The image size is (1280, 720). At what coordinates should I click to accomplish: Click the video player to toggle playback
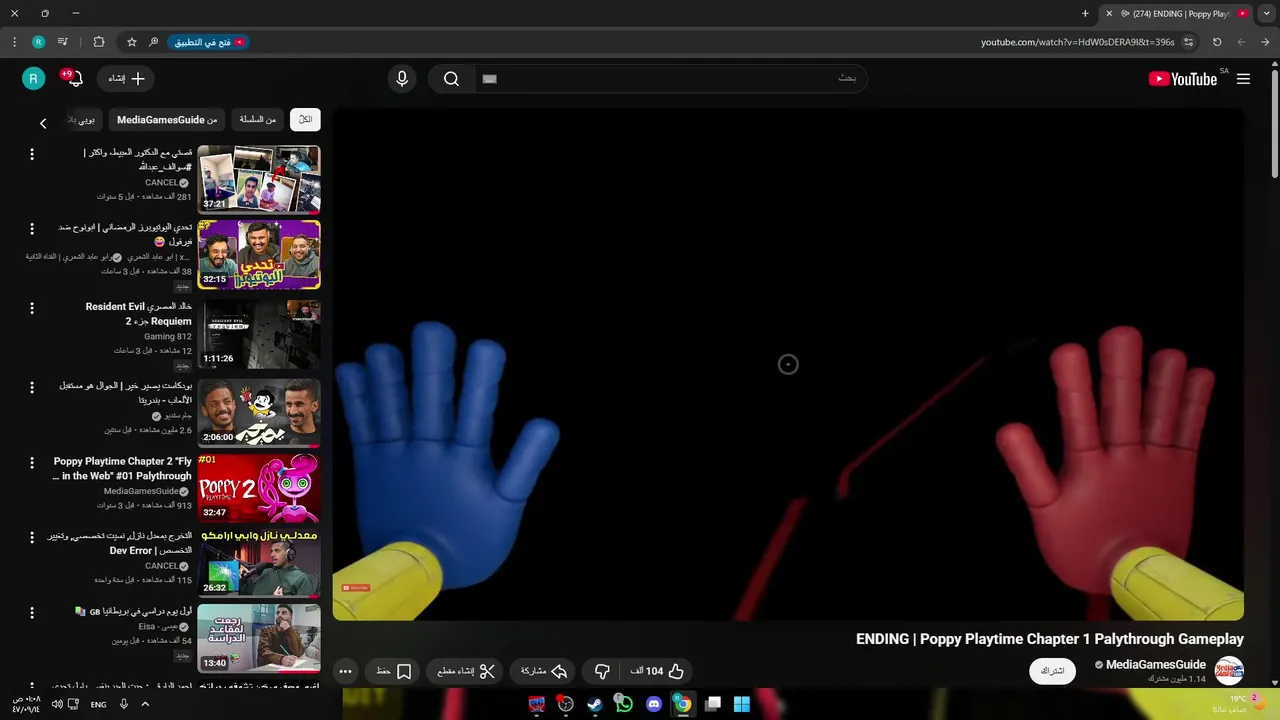[x=788, y=364]
